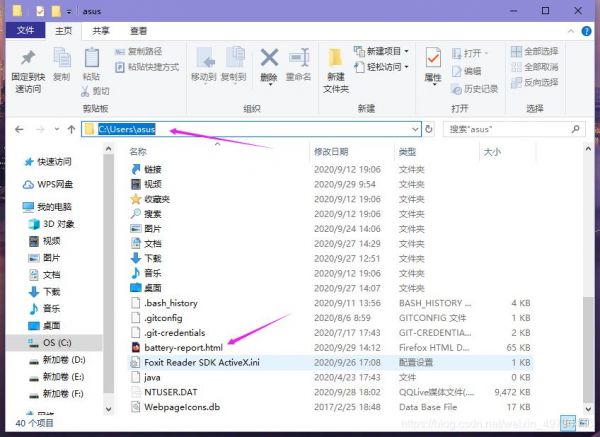Screen dimensions: 600x437
Task: Expand the address bar history dropdown
Action: tap(415, 129)
